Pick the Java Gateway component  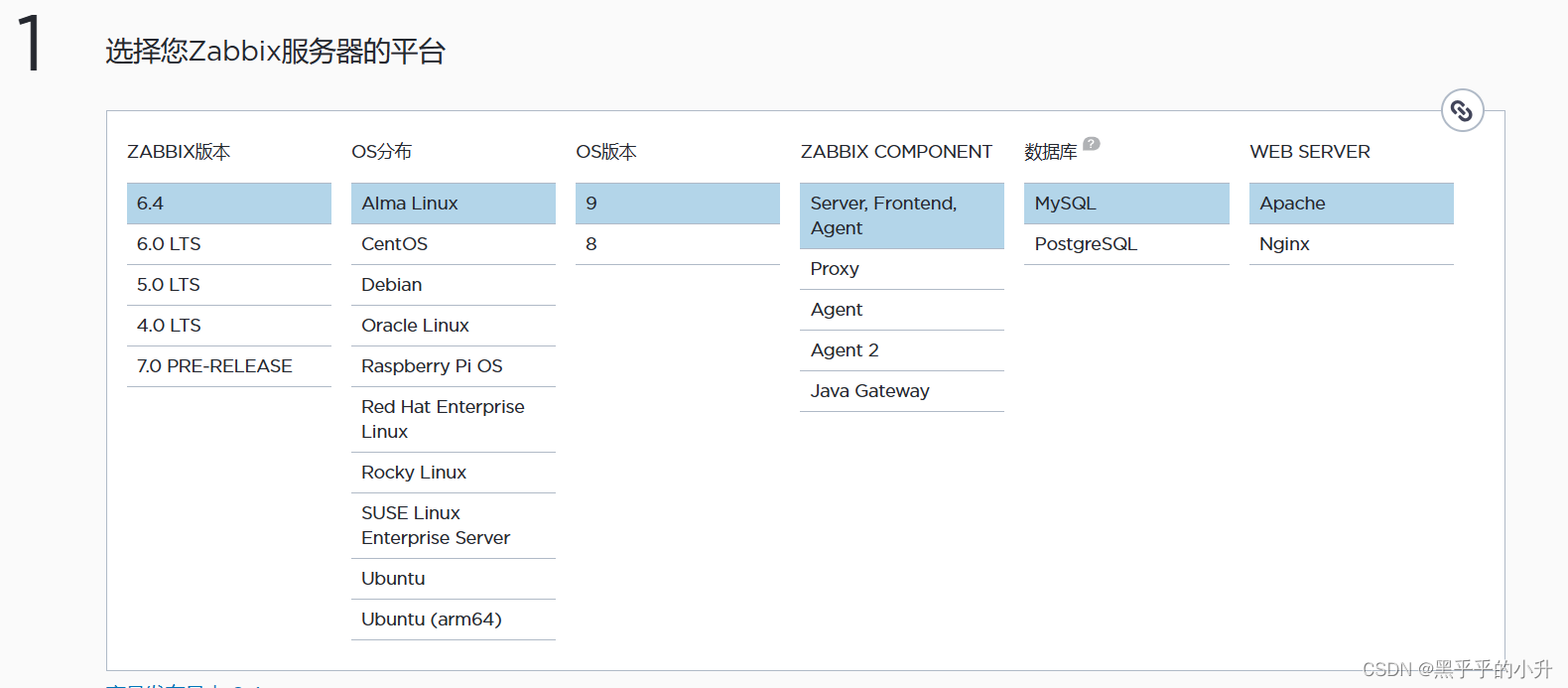[902, 391]
